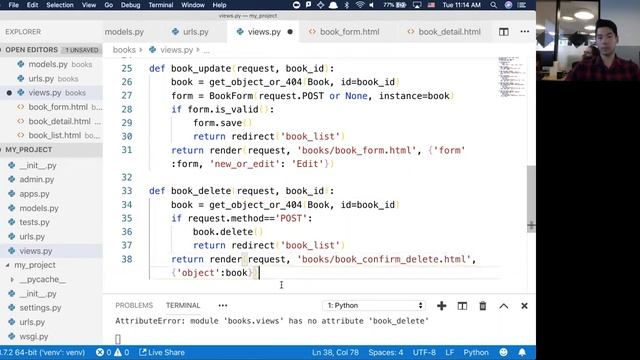Click the clock Tue 11:14 AM
This screenshot has height=360, width=640.
tap(462, 5)
